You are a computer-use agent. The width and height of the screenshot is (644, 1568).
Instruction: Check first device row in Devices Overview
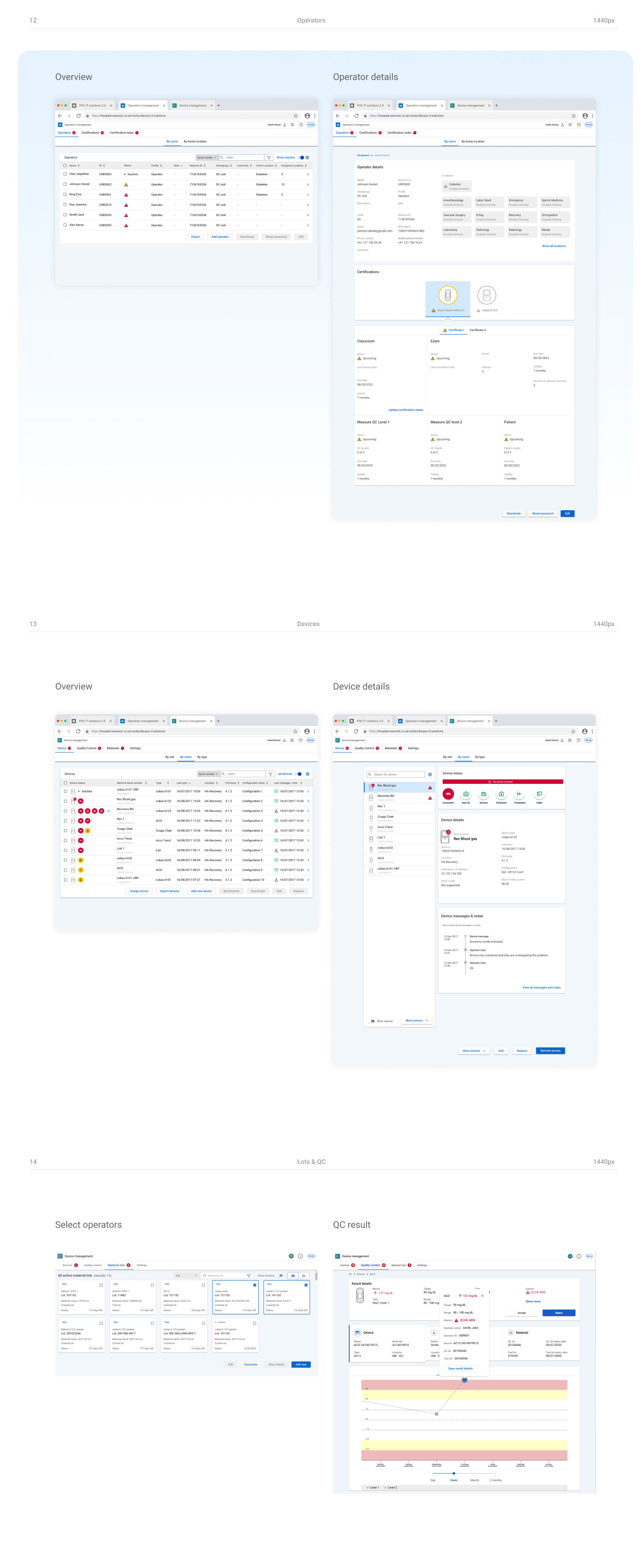coord(65,791)
